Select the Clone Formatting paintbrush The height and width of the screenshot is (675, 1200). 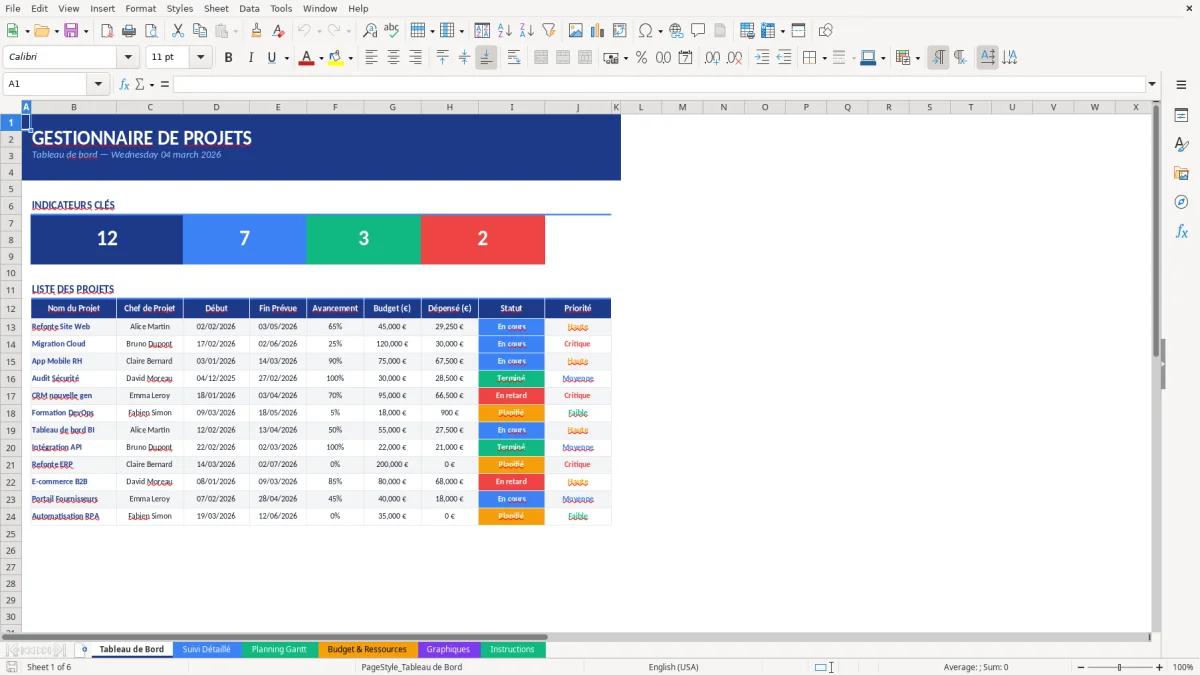coord(256,31)
